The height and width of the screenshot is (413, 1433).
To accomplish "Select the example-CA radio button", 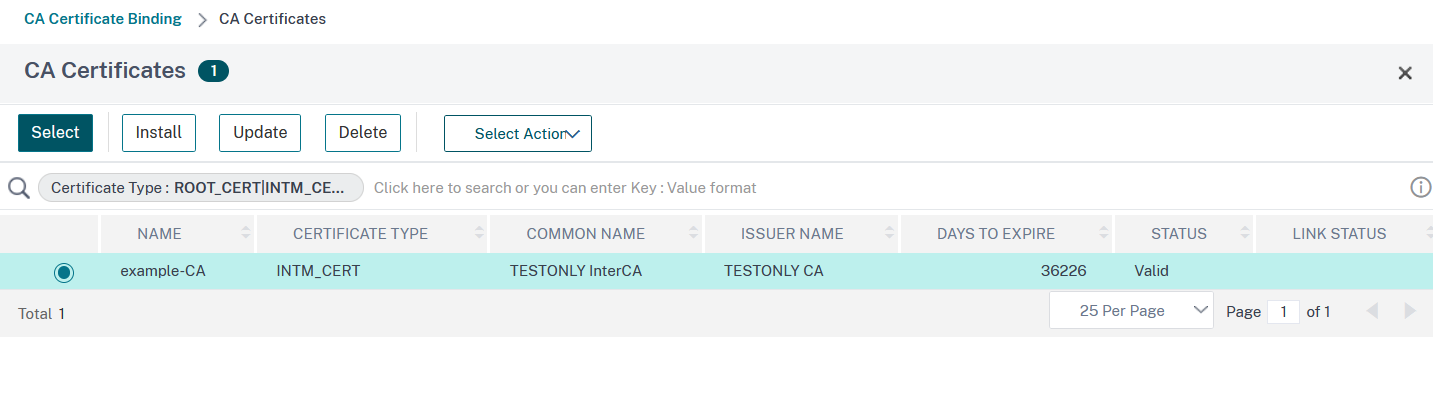I will (x=64, y=271).
